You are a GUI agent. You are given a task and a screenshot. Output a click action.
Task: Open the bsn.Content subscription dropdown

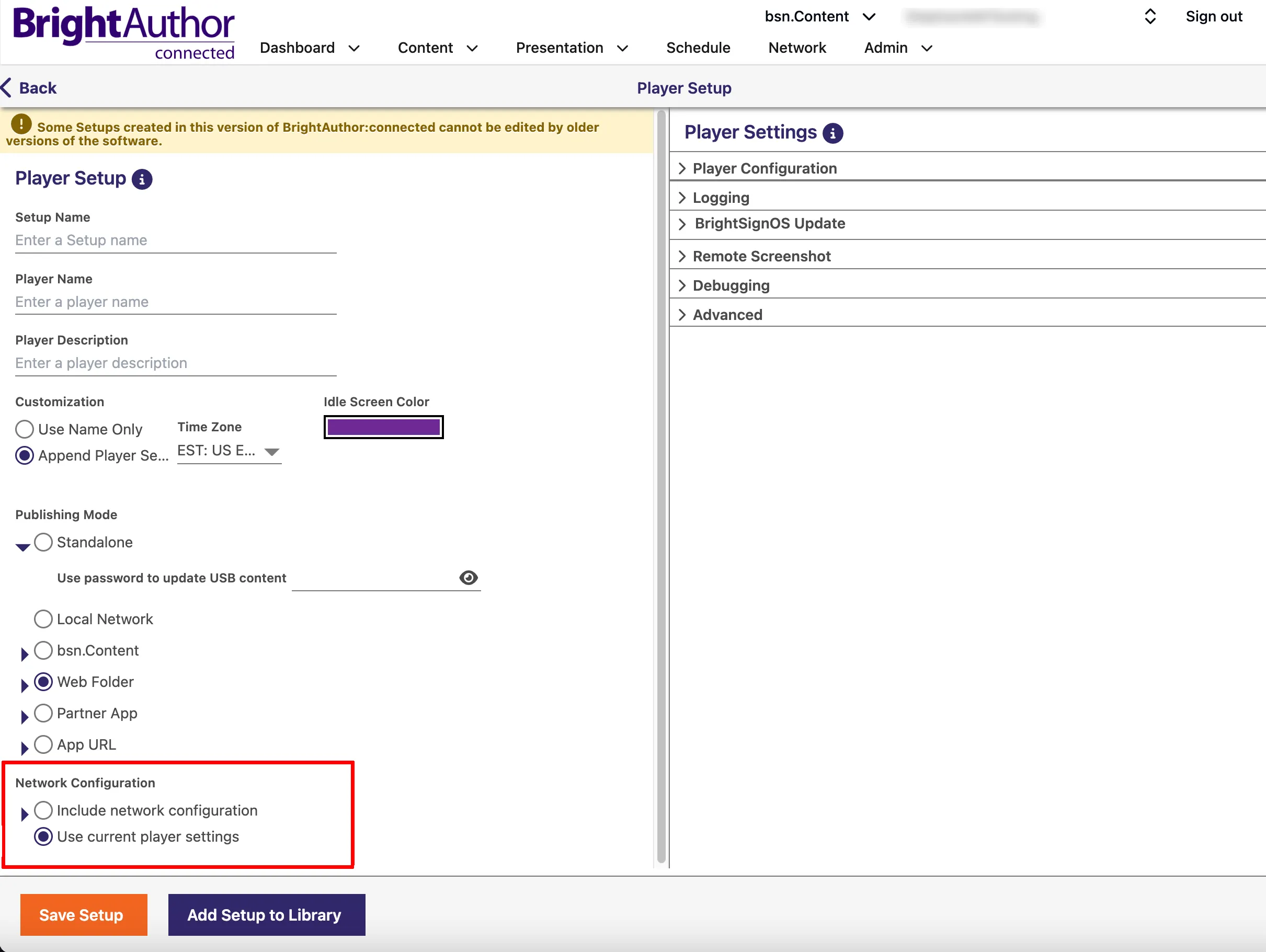tap(820, 17)
